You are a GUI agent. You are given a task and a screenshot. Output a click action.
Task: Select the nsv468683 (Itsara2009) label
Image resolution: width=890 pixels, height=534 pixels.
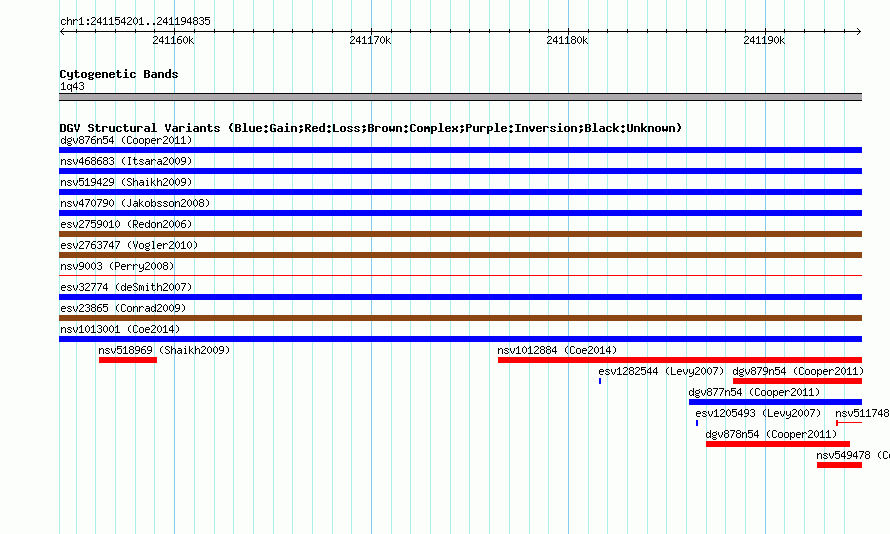tap(126, 161)
